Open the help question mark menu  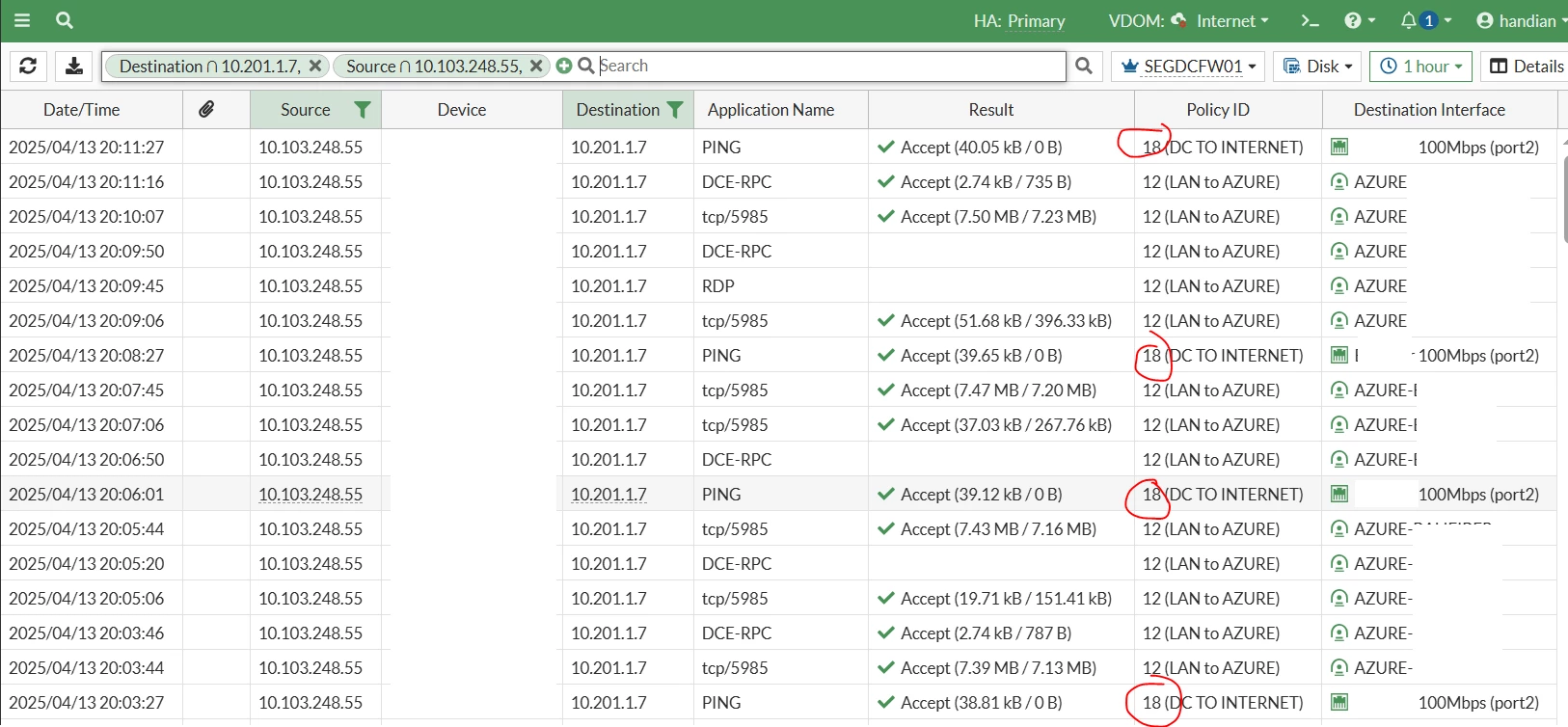tap(1359, 20)
